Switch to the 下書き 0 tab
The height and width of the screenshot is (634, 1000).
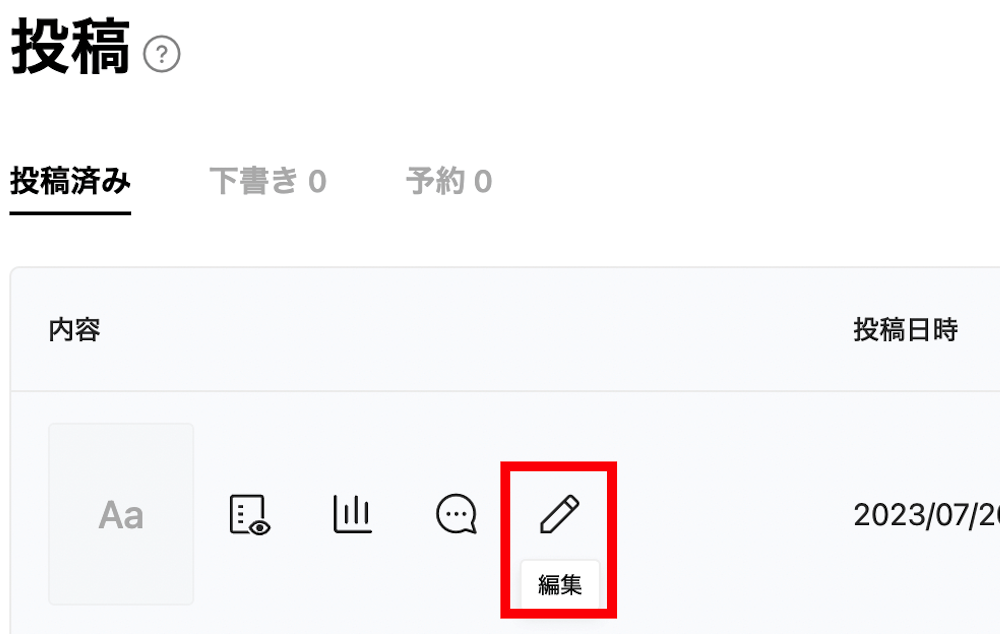click(268, 181)
